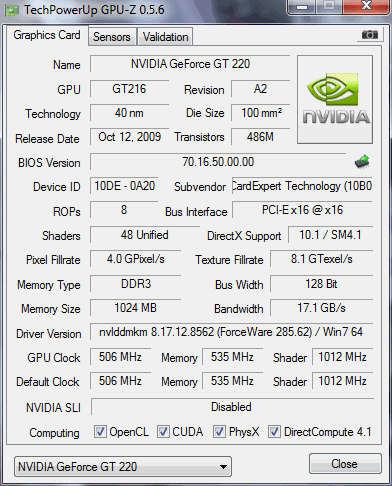Click the NVIDIA SLI Disabled field
392x486 pixels.
click(x=232, y=407)
